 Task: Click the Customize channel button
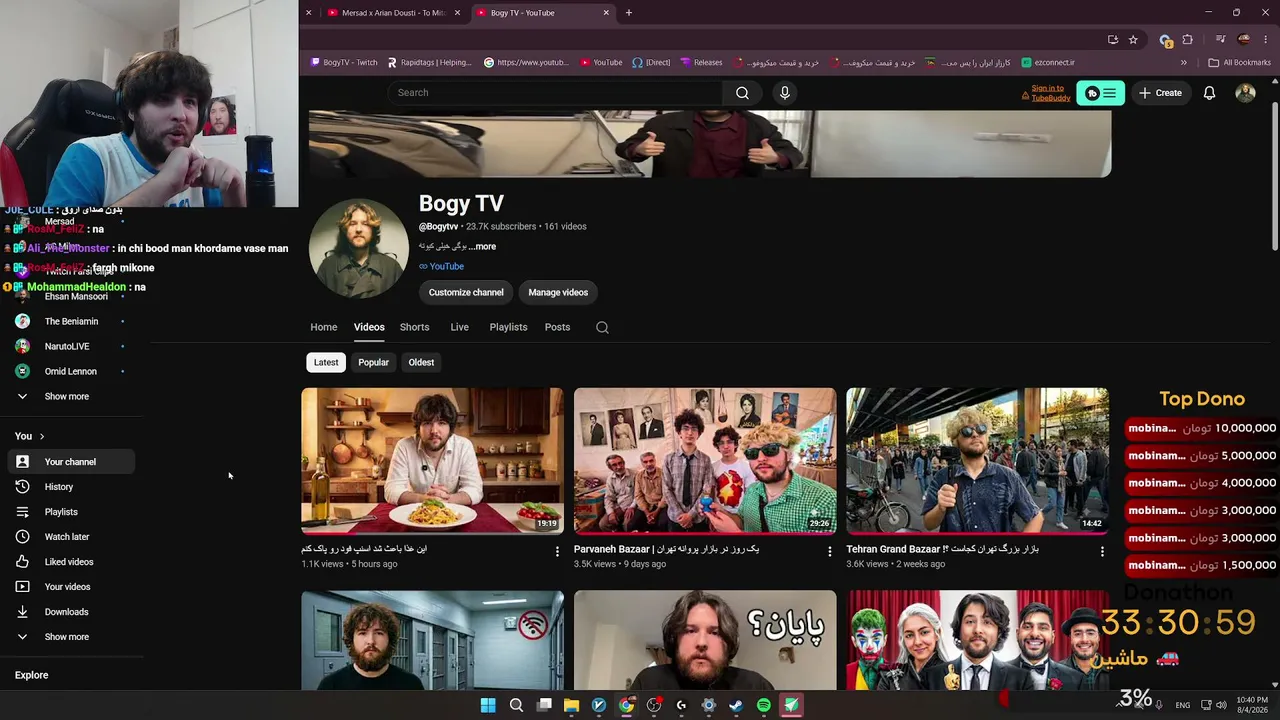click(x=466, y=293)
